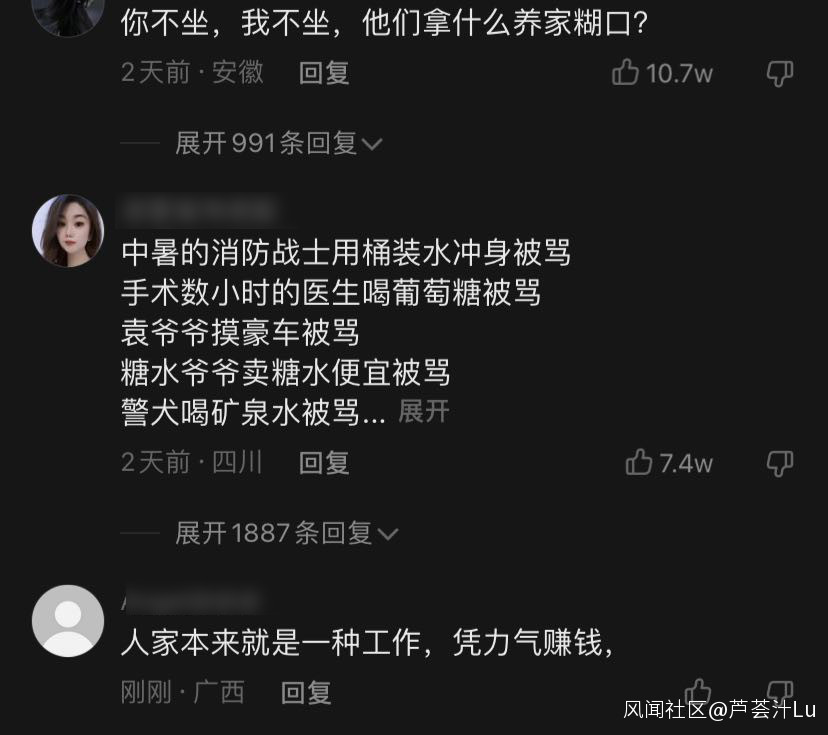Reply to the 安徽 comment
This screenshot has width=828, height=735.
click(x=324, y=73)
